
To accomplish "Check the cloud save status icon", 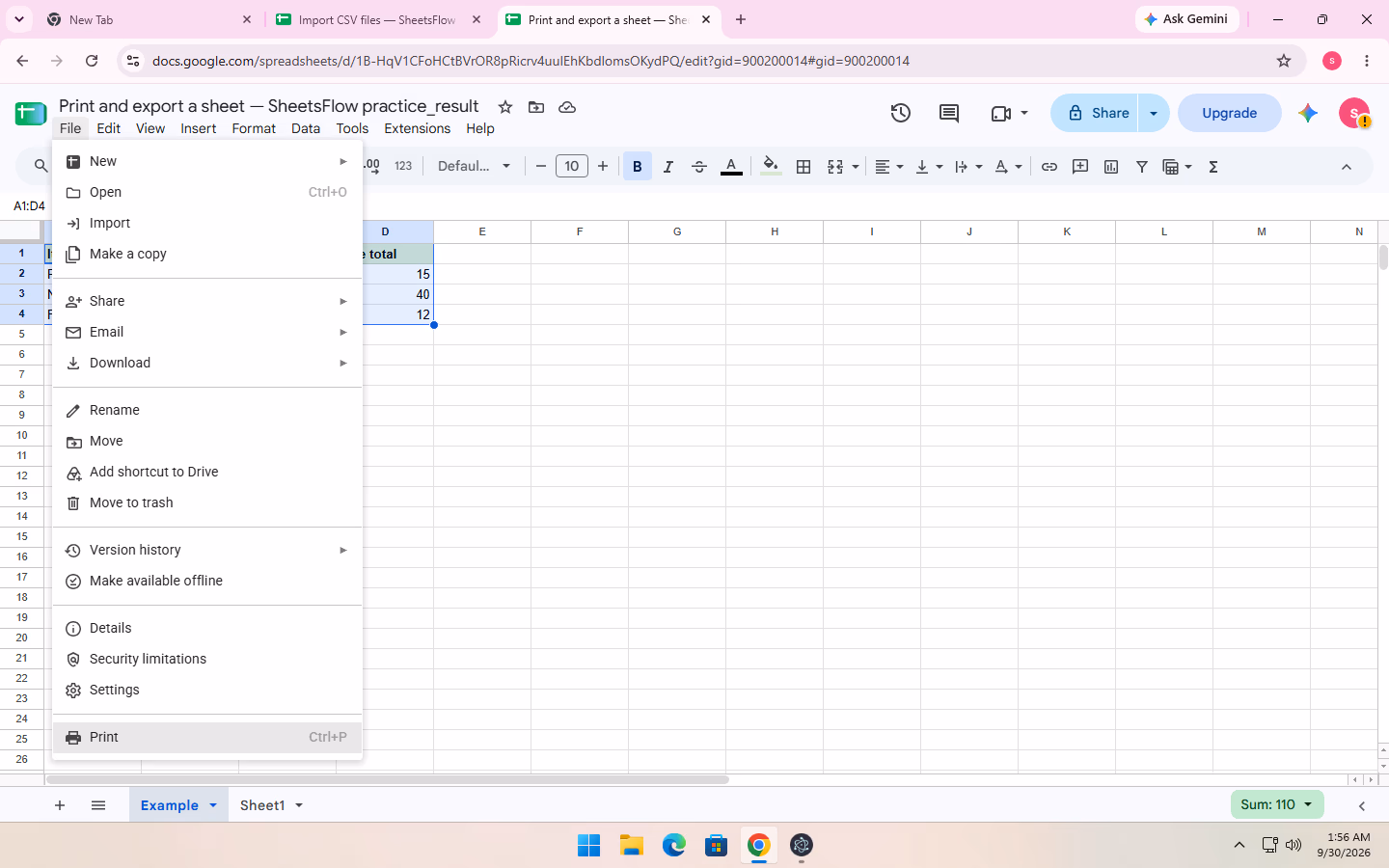I will [567, 107].
